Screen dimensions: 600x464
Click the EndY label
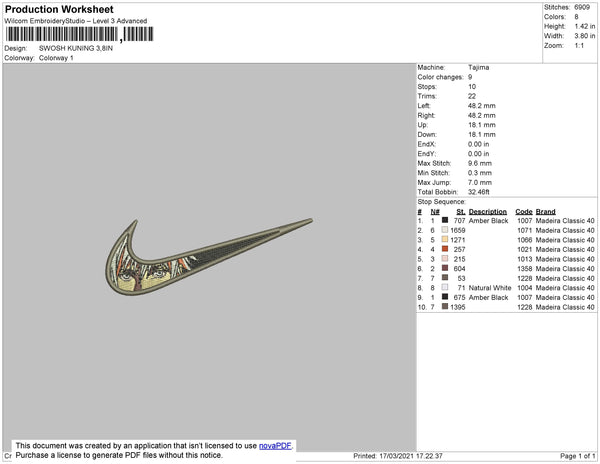[426, 154]
